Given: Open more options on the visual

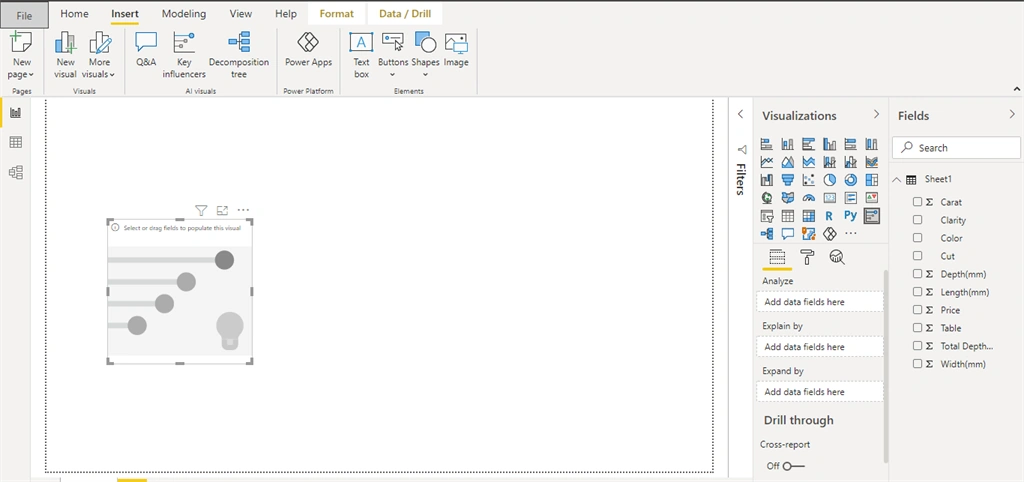Looking at the screenshot, I should tap(243, 210).
